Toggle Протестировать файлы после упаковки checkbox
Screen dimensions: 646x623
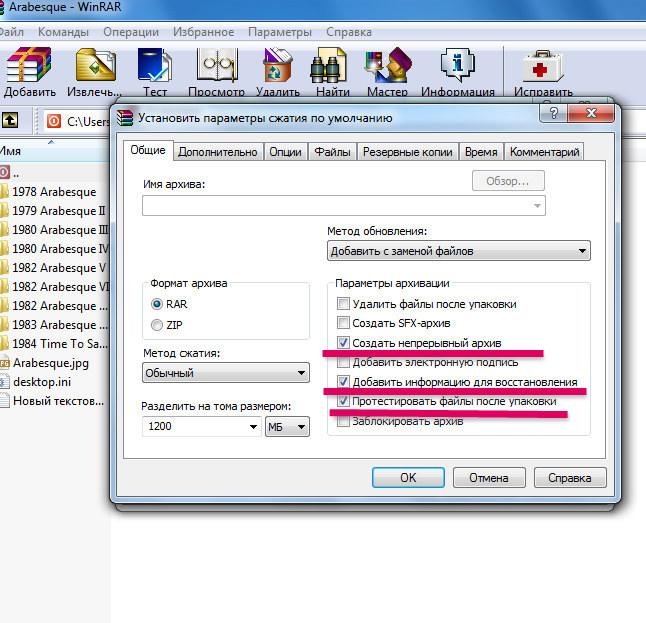click(x=343, y=400)
